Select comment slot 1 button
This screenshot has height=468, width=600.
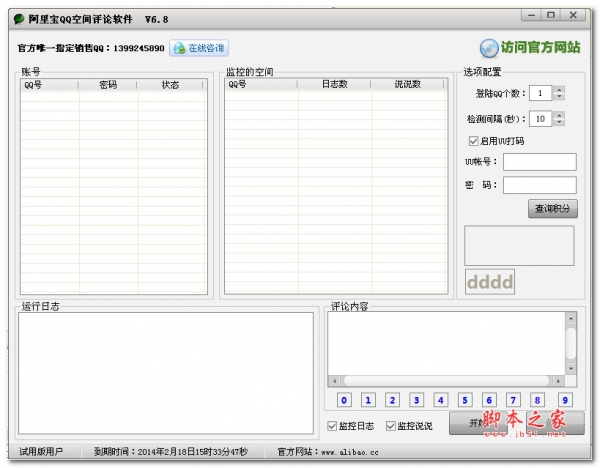click(x=368, y=400)
